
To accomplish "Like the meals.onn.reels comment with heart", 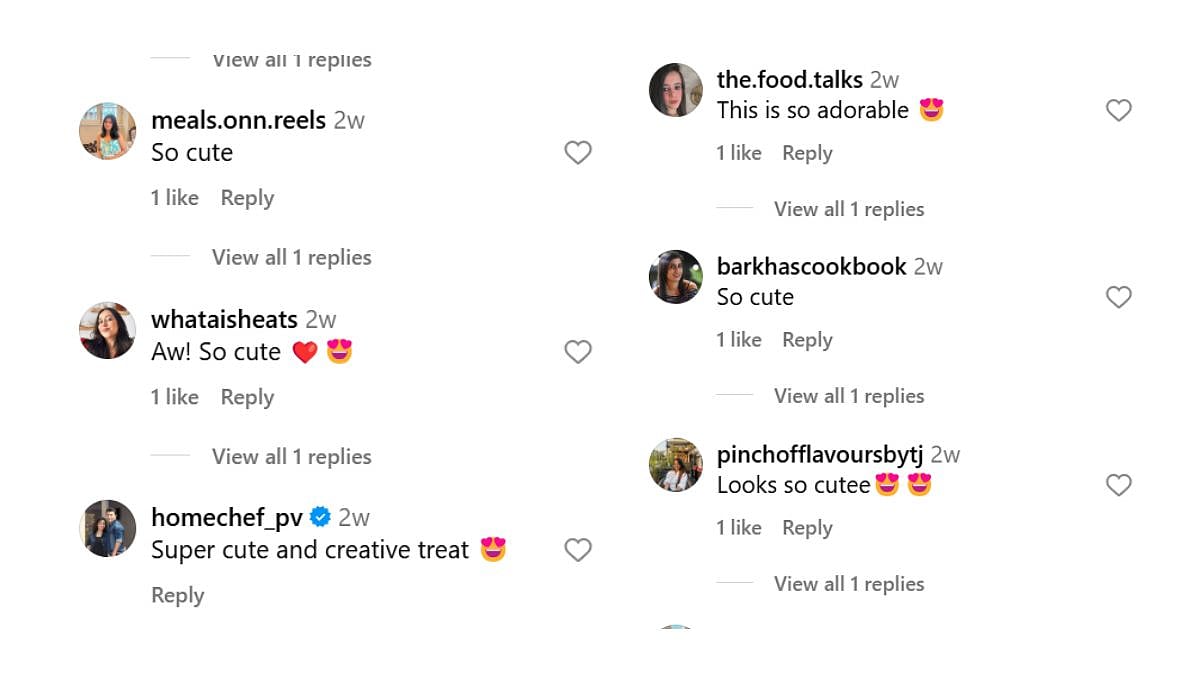I will tap(578, 153).
